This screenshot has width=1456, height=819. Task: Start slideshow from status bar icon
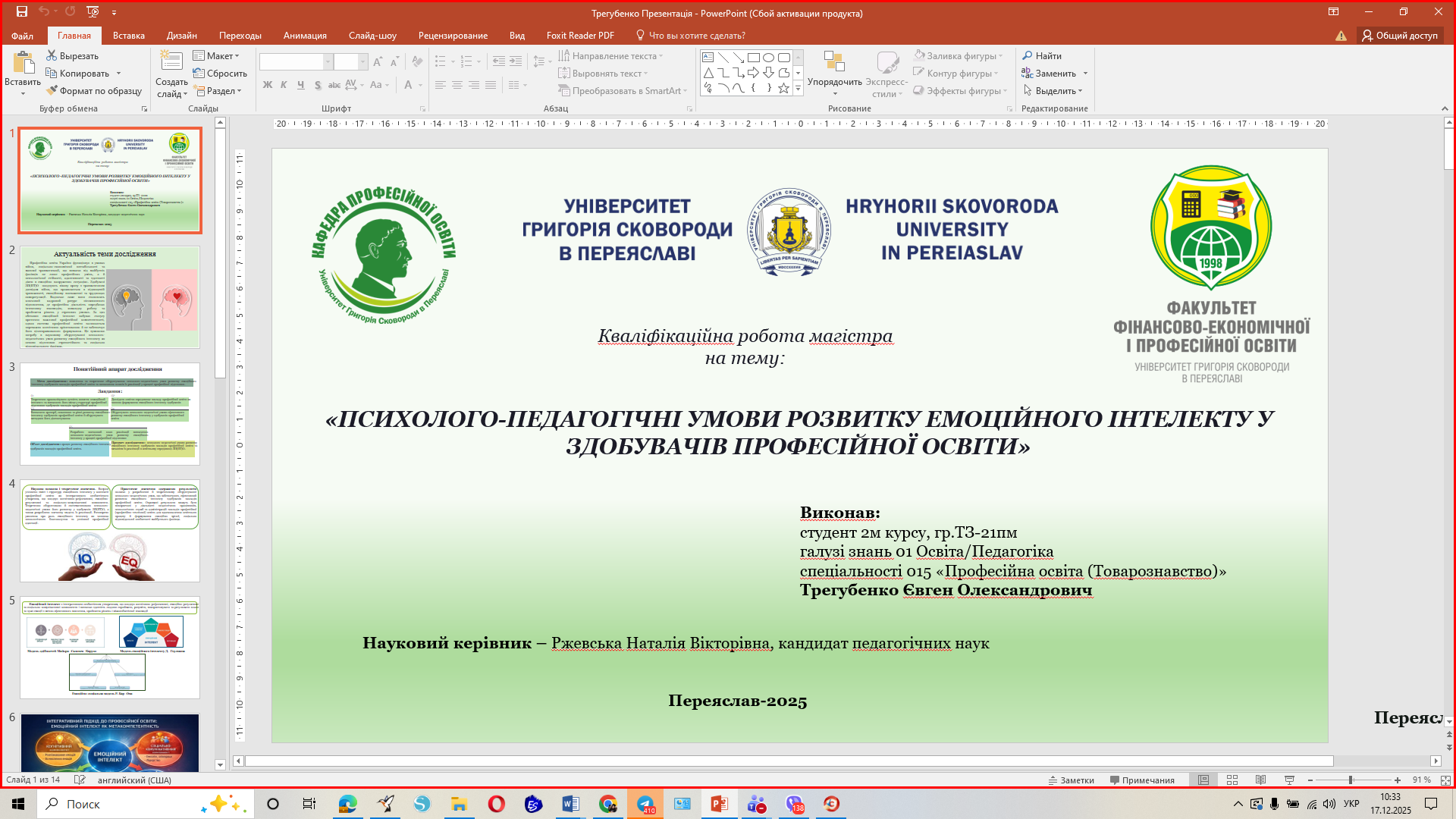1289,780
